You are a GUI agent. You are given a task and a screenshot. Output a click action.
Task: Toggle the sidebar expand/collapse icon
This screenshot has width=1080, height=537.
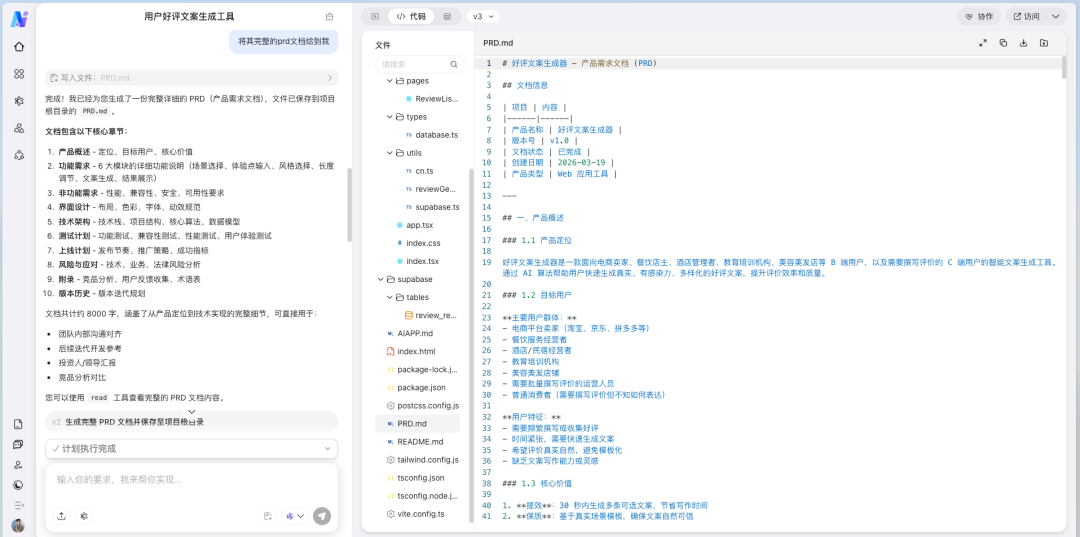(18, 505)
